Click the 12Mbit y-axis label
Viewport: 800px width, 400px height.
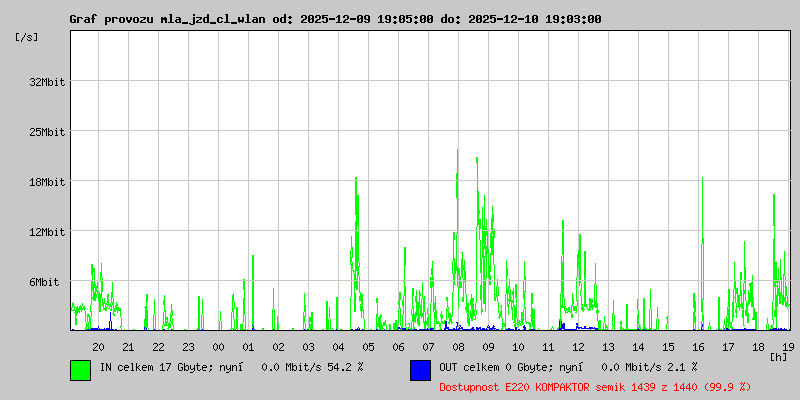[x=47, y=232]
